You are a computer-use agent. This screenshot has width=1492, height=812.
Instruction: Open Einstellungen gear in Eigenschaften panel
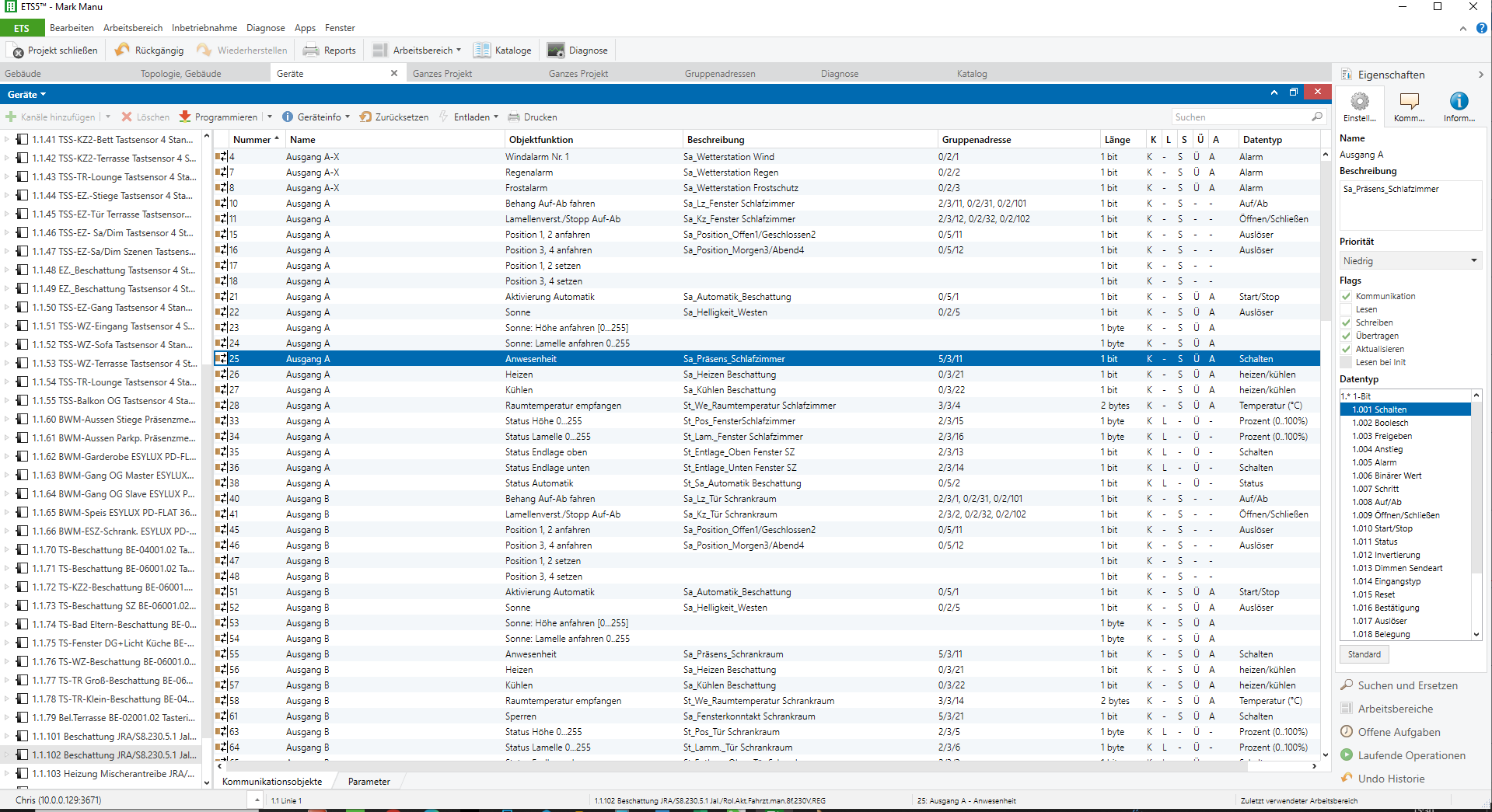pos(1359,102)
